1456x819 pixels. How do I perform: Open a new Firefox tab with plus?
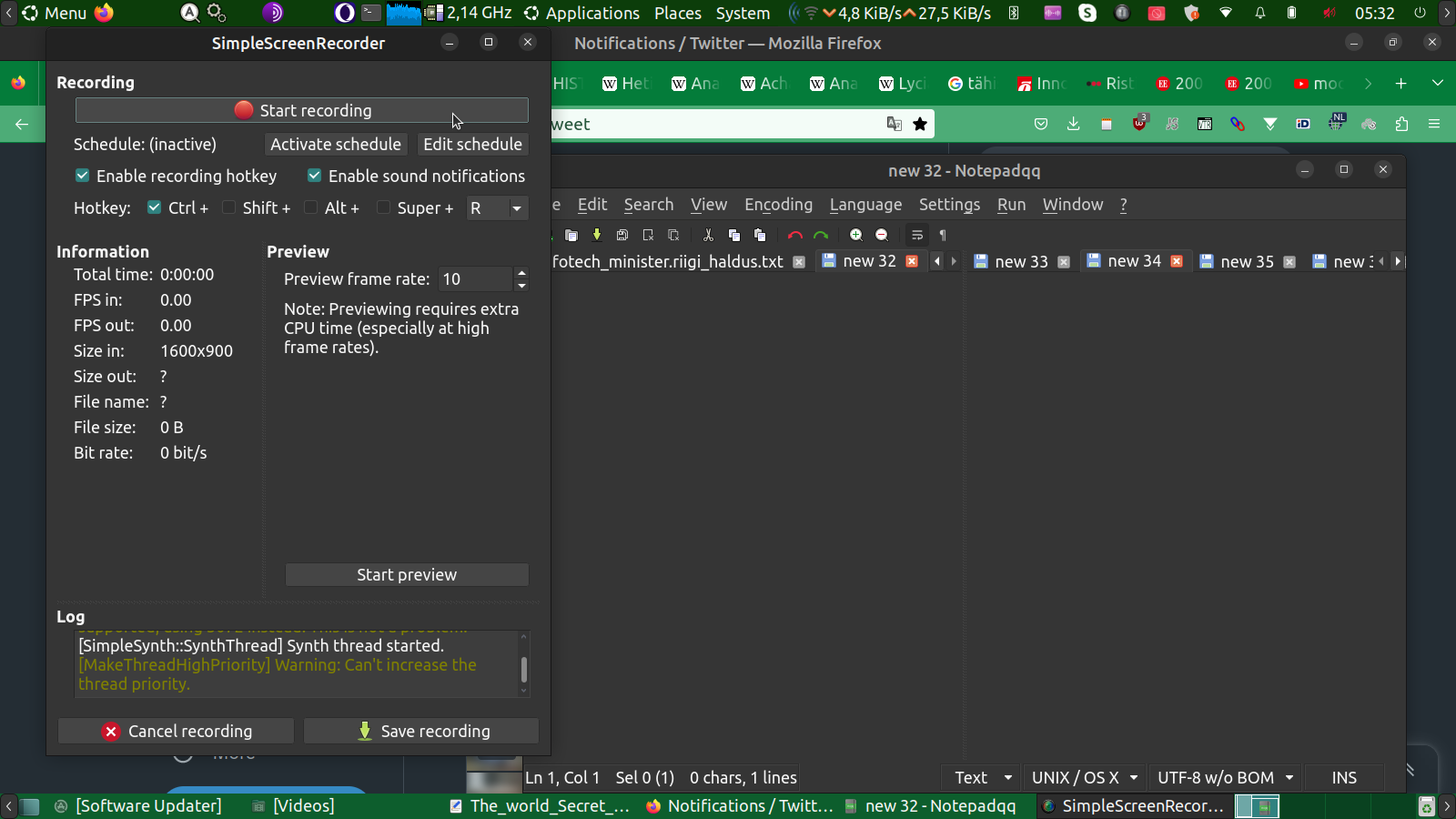(x=1401, y=83)
